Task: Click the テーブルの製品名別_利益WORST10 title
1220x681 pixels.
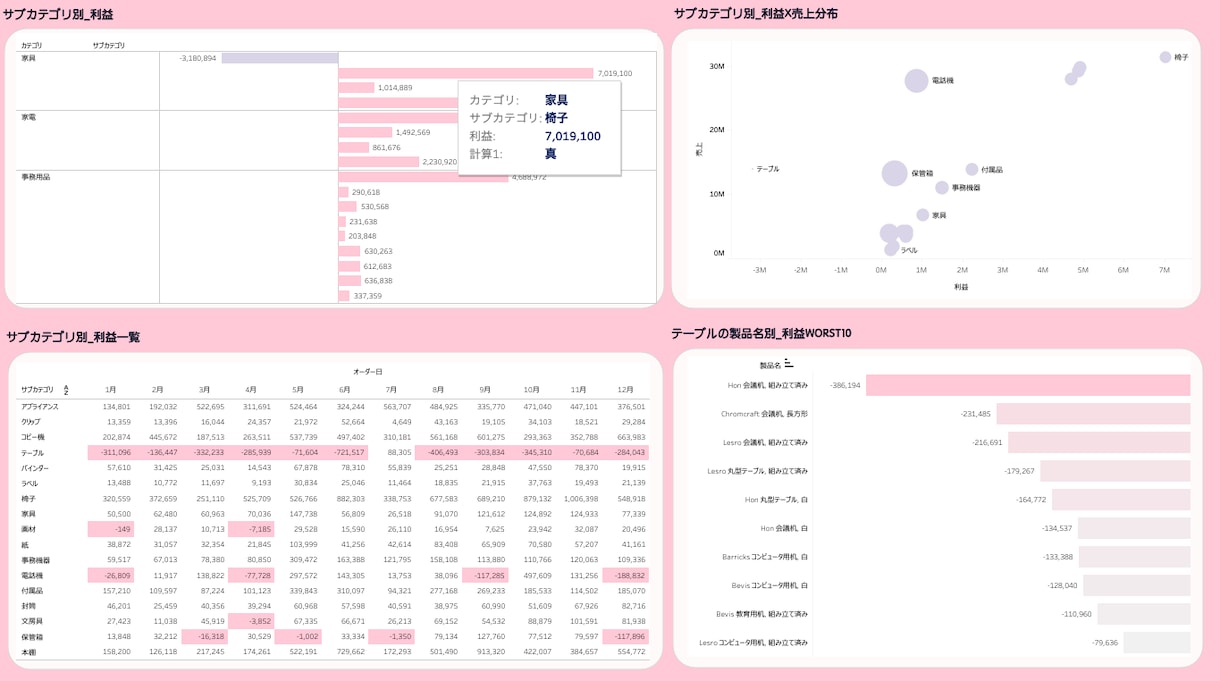Action: pyautogui.click(x=761, y=333)
